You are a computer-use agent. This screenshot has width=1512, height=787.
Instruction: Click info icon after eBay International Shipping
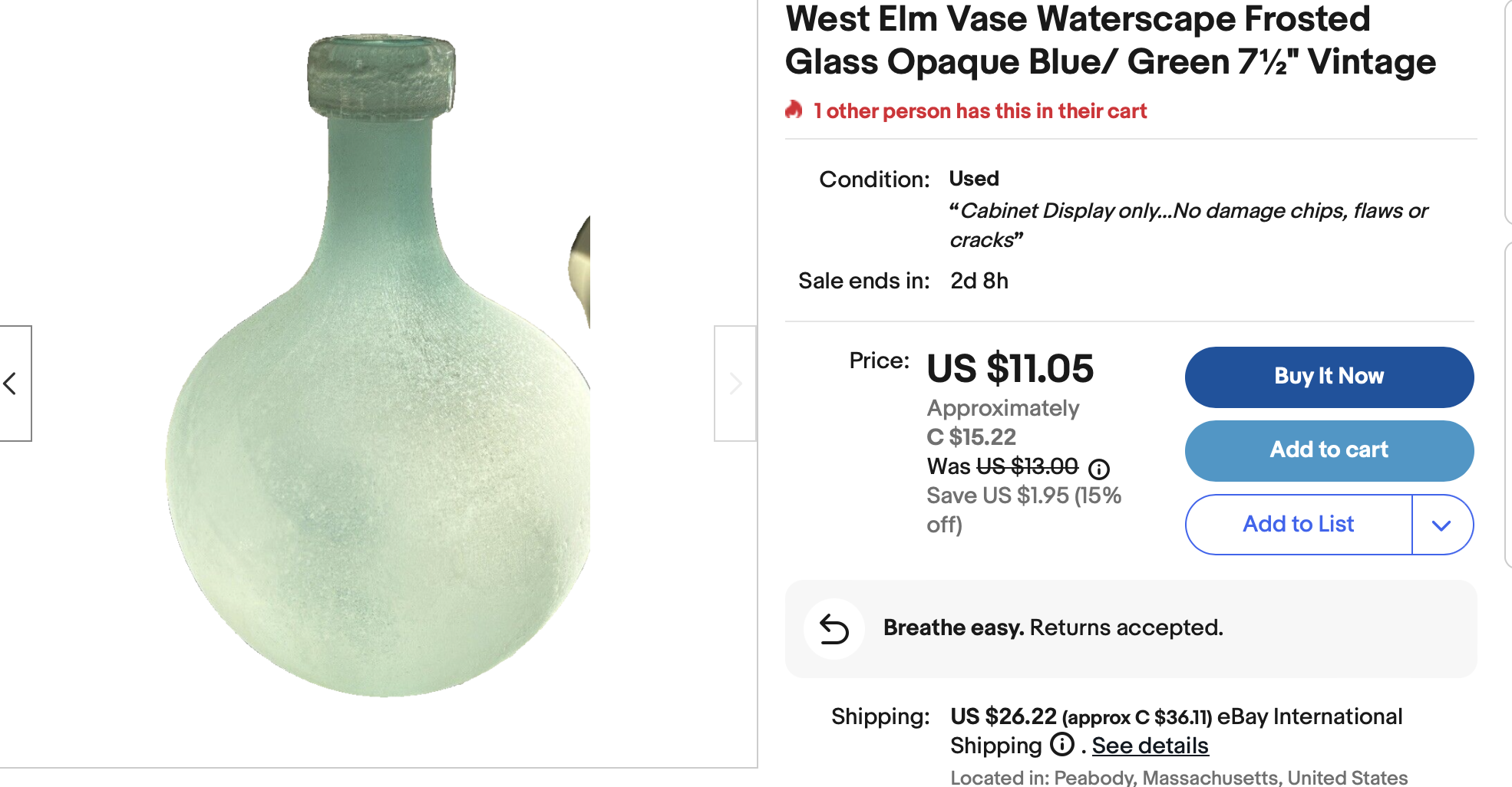[x=1062, y=744]
